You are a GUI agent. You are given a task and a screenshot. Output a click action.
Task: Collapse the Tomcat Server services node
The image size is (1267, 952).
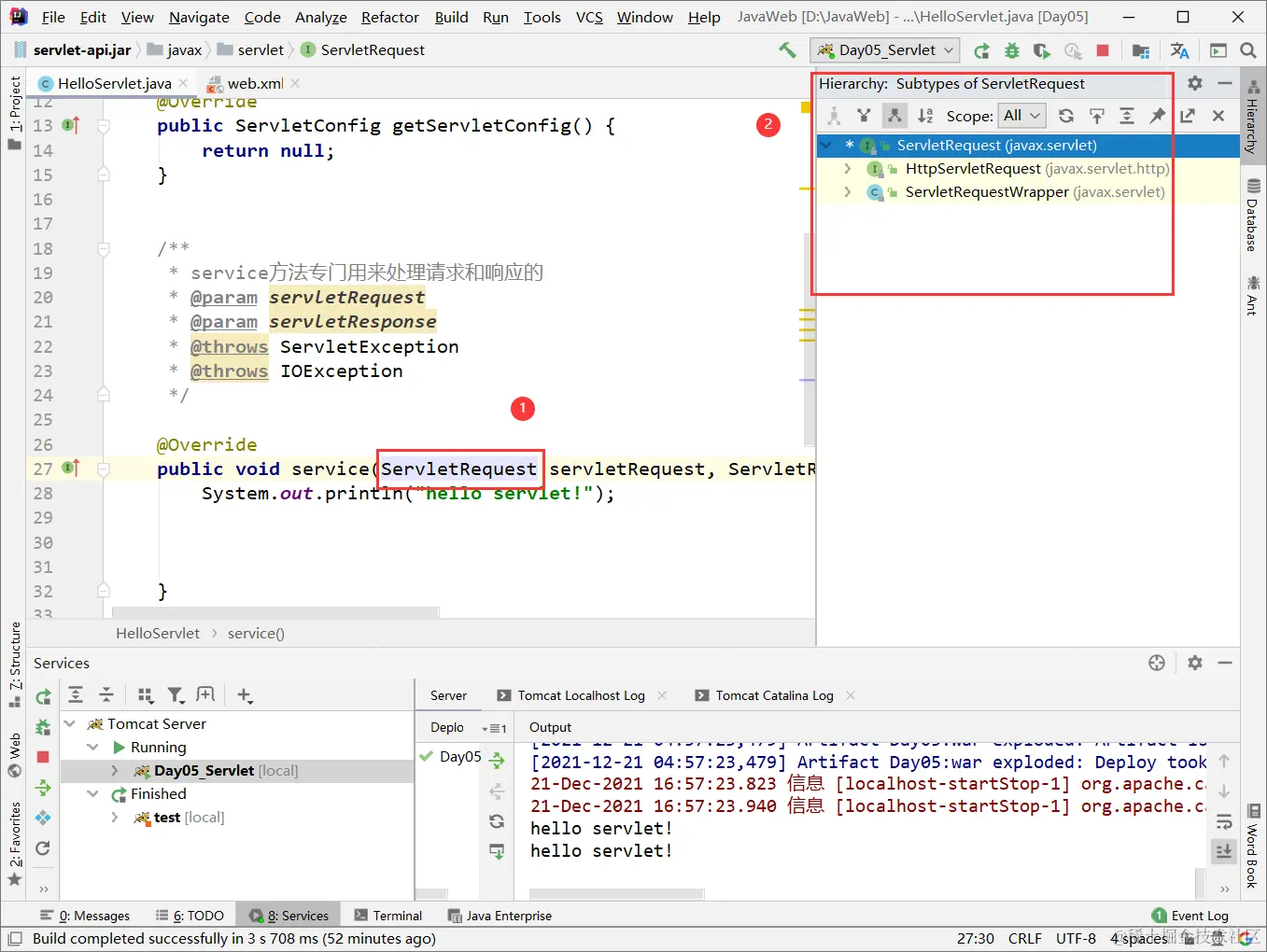pyautogui.click(x=70, y=723)
